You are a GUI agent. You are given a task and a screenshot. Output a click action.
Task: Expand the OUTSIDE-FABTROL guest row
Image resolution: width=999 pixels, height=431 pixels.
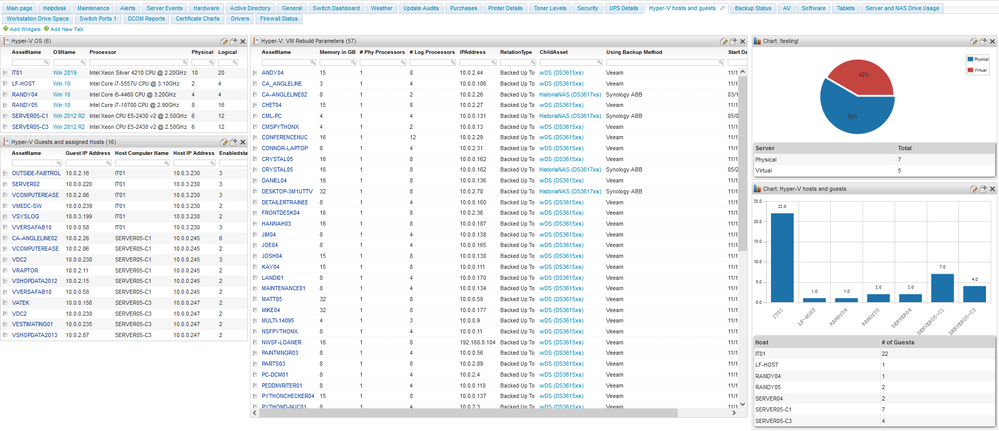coord(5,173)
